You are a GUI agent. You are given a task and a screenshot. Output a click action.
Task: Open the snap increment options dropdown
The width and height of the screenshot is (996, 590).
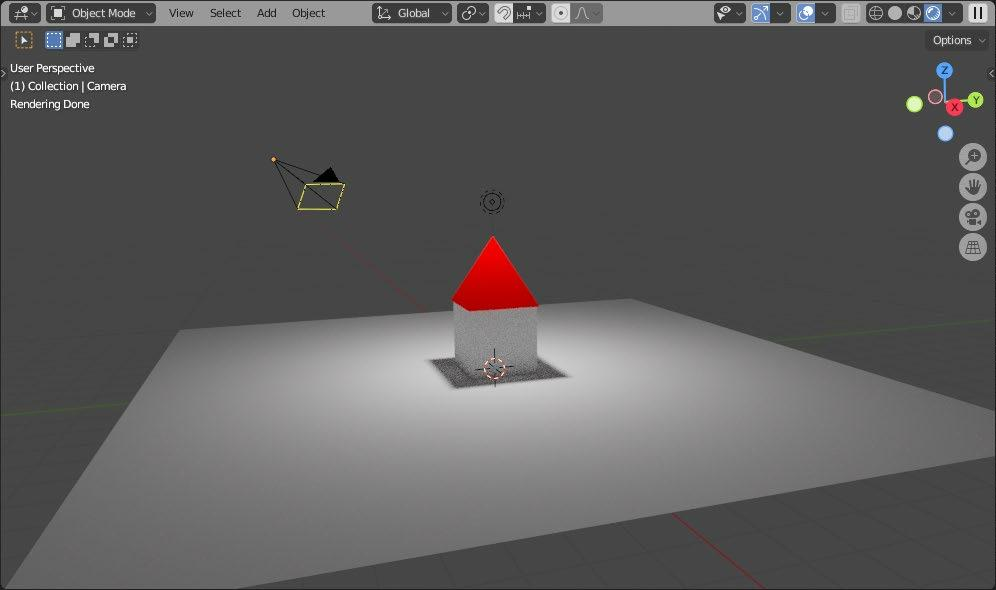pos(530,13)
